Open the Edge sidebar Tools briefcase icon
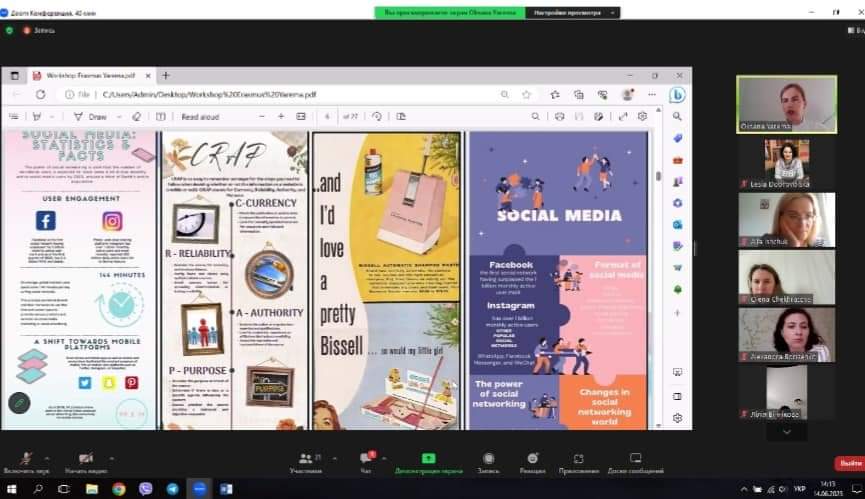This screenshot has height=499, width=865. tap(677, 160)
